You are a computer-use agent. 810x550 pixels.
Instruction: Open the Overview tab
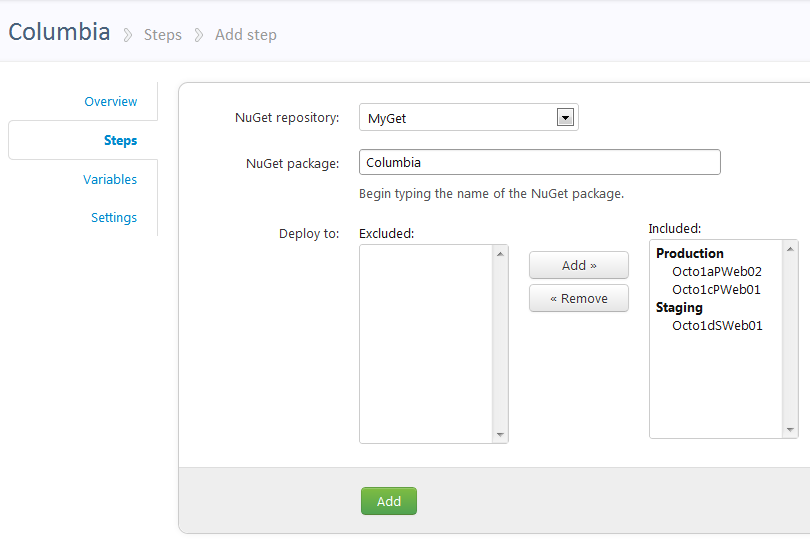(x=110, y=101)
